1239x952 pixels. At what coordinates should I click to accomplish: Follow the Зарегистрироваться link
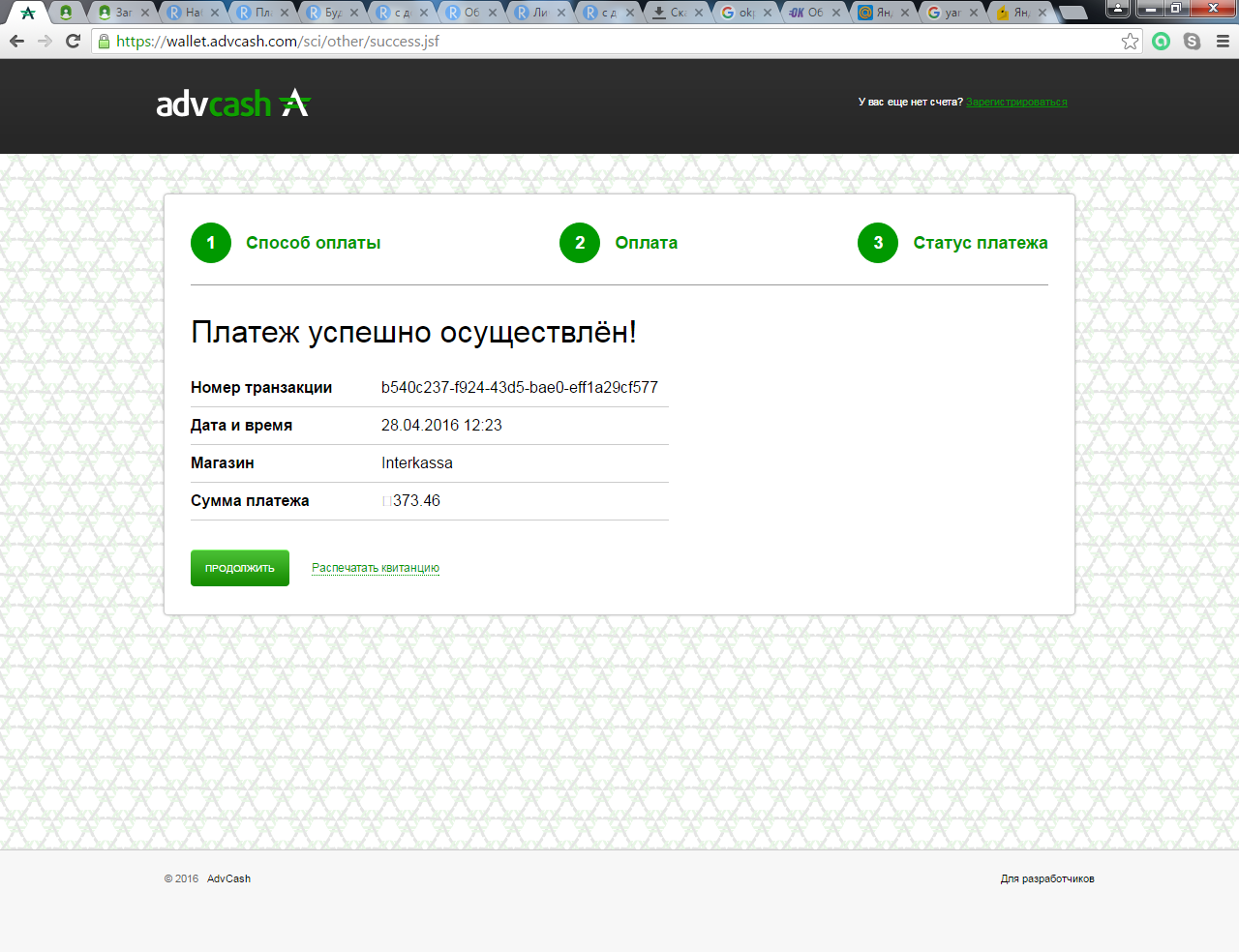pos(1016,102)
